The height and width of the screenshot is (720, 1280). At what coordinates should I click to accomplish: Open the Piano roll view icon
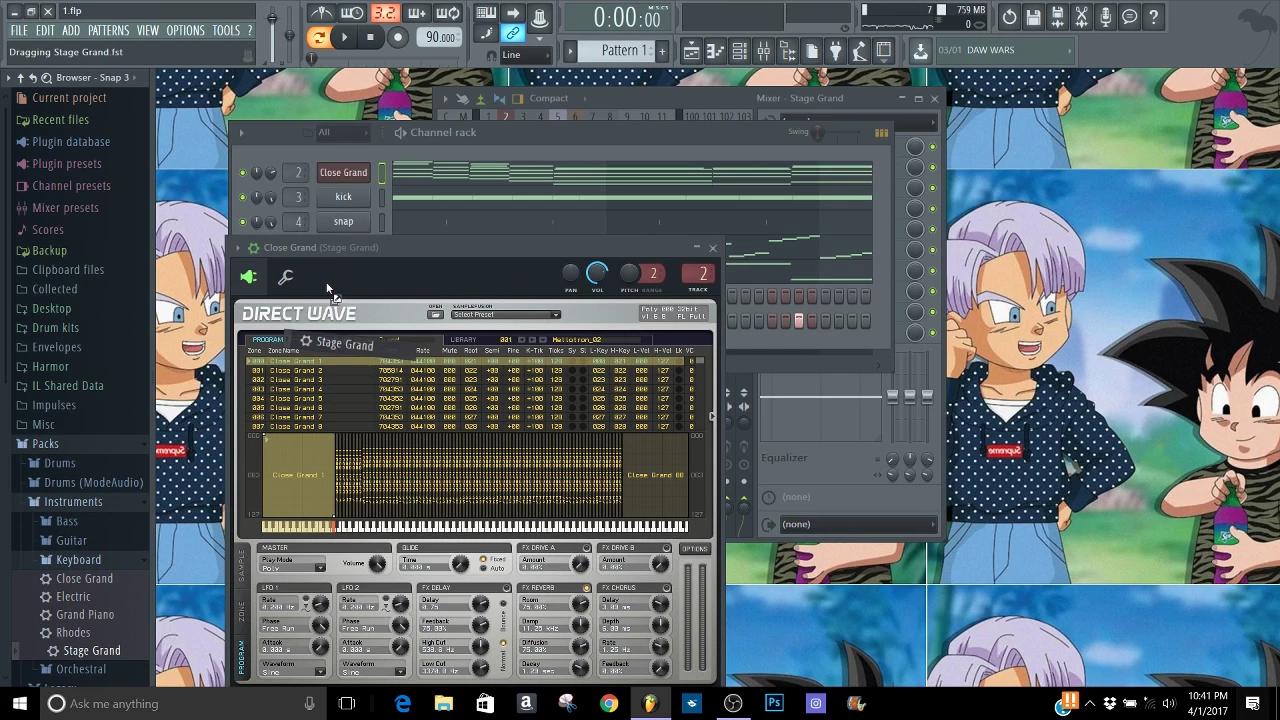point(715,50)
